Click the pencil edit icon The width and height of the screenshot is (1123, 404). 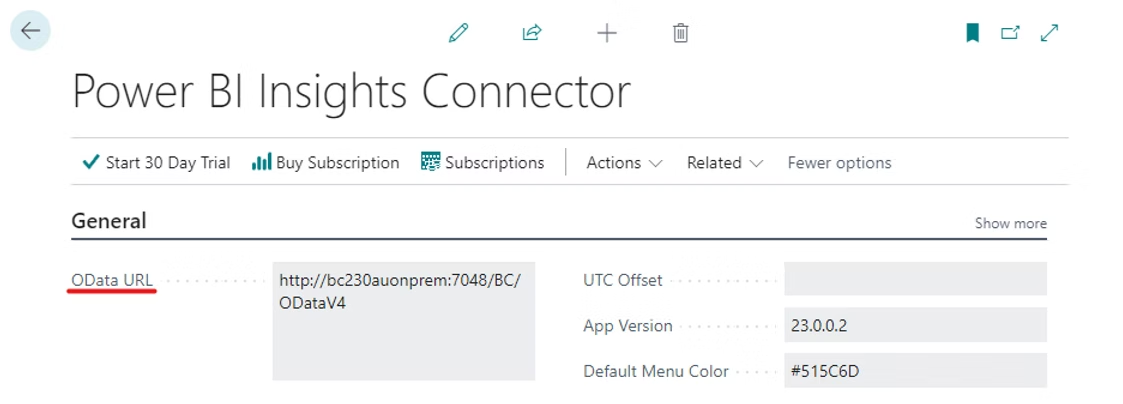[459, 33]
